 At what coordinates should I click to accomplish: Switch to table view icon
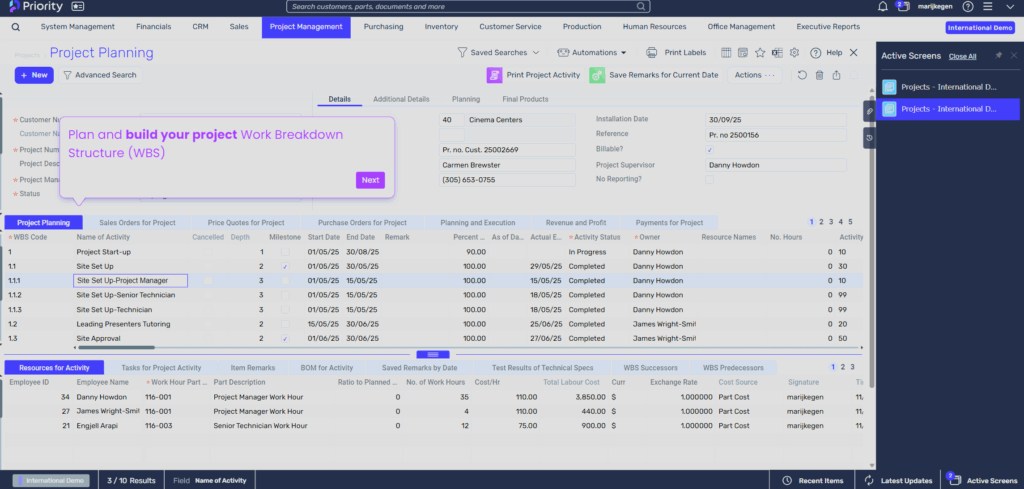(726, 52)
